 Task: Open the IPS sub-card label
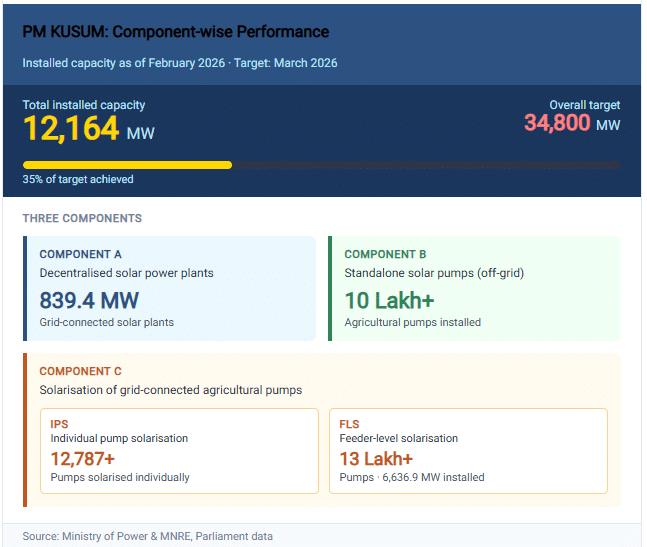click(x=59, y=424)
